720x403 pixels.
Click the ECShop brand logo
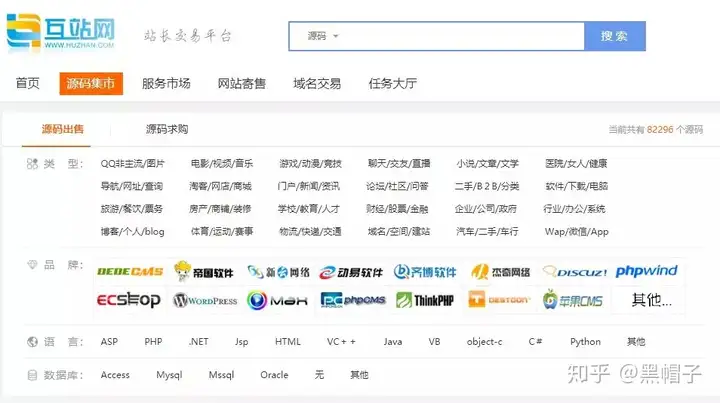coord(129,300)
